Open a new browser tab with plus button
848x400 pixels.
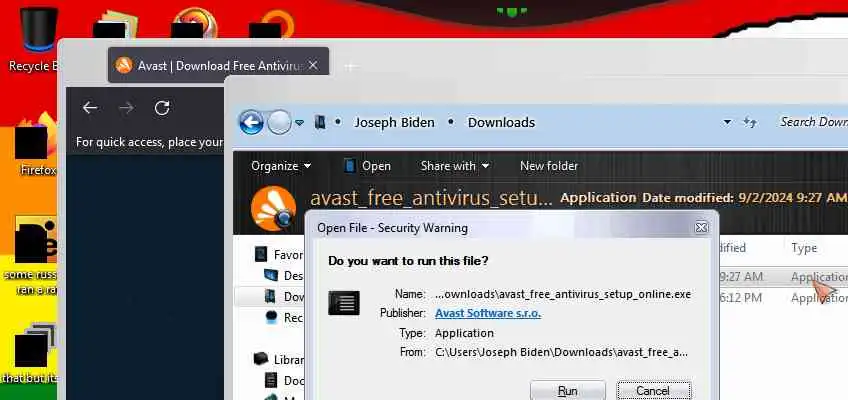coord(350,66)
